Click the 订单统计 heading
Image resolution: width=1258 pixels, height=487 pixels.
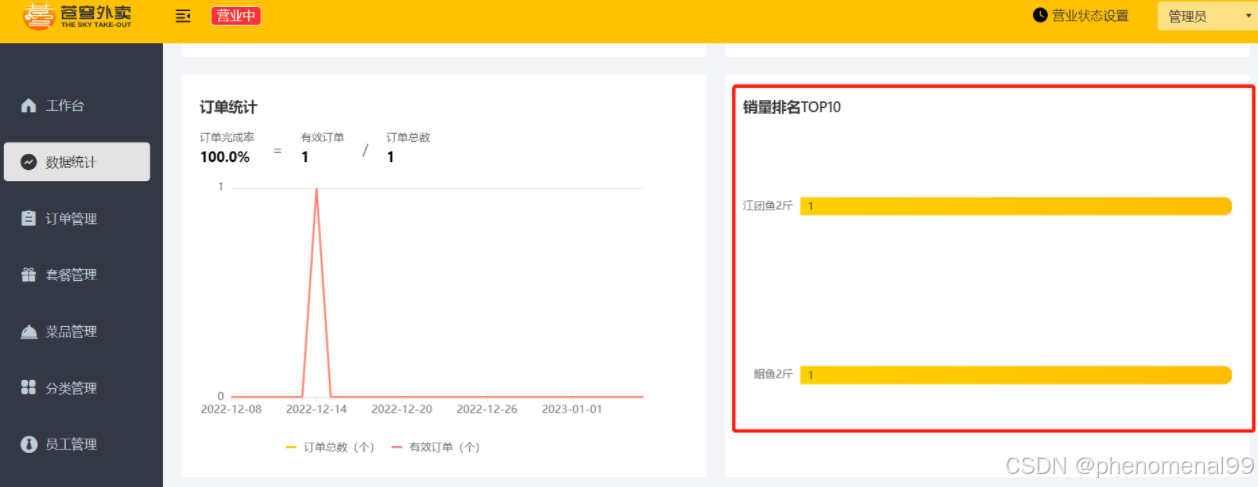coord(229,107)
